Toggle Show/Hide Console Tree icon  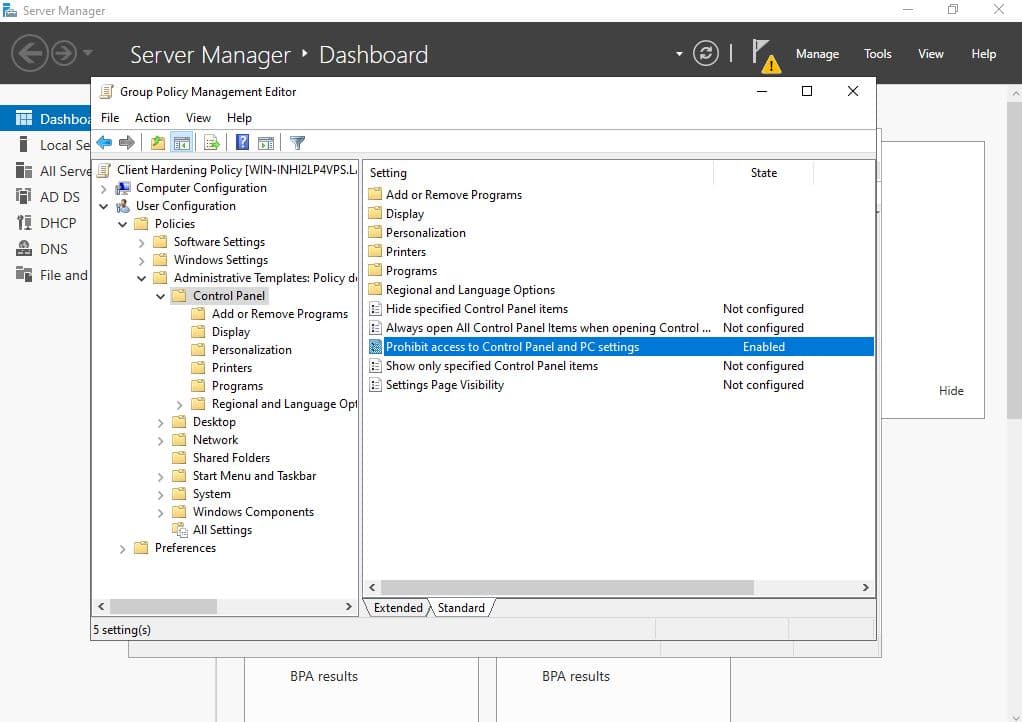pyautogui.click(x=181, y=143)
